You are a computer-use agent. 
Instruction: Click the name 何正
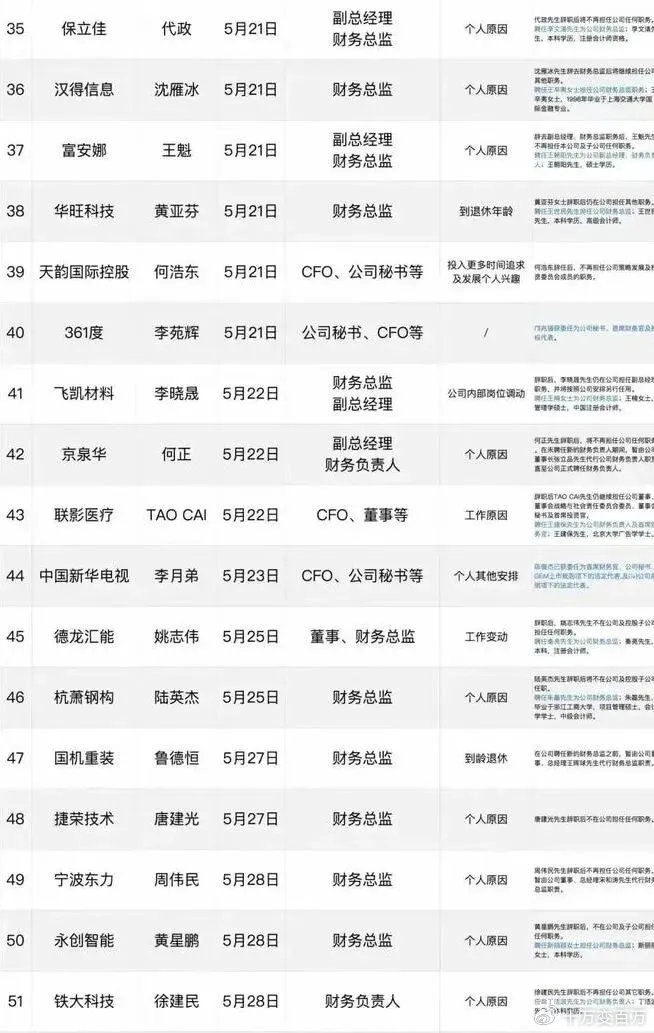[x=177, y=454]
